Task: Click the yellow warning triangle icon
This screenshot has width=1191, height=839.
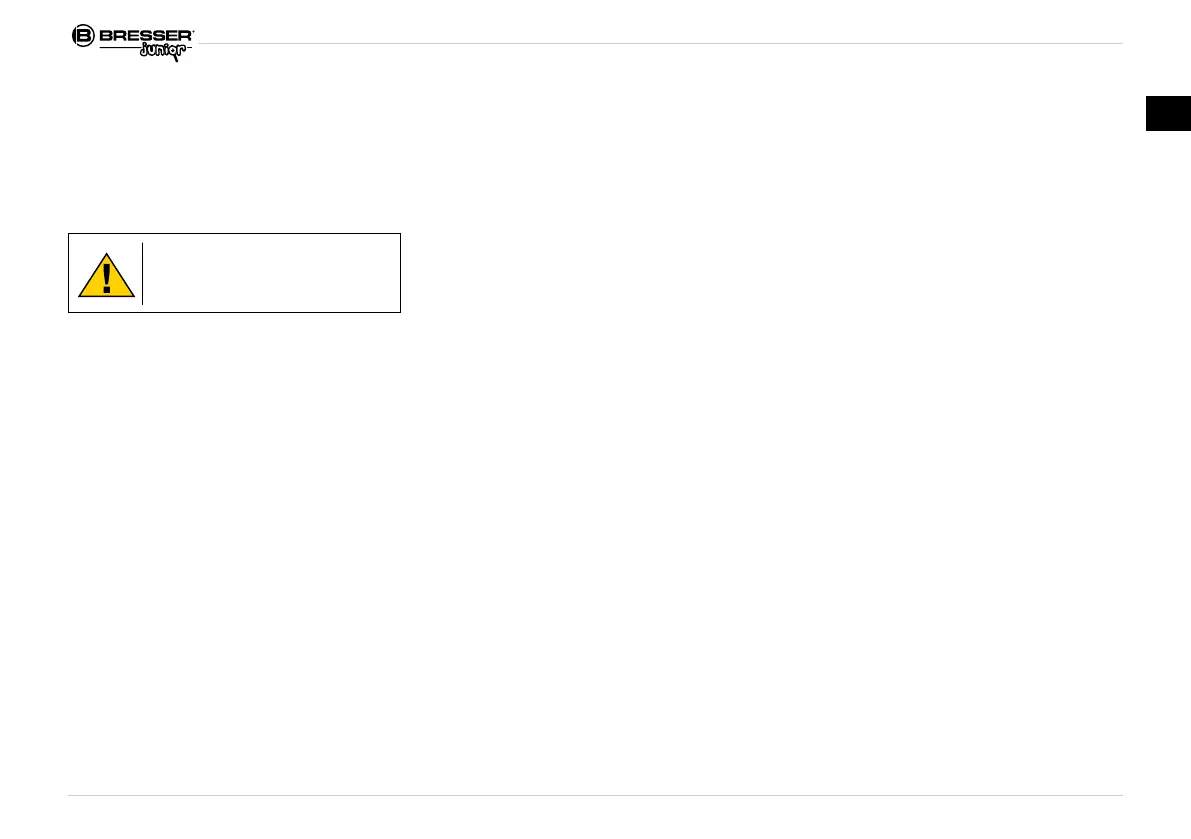Action: click(x=106, y=275)
